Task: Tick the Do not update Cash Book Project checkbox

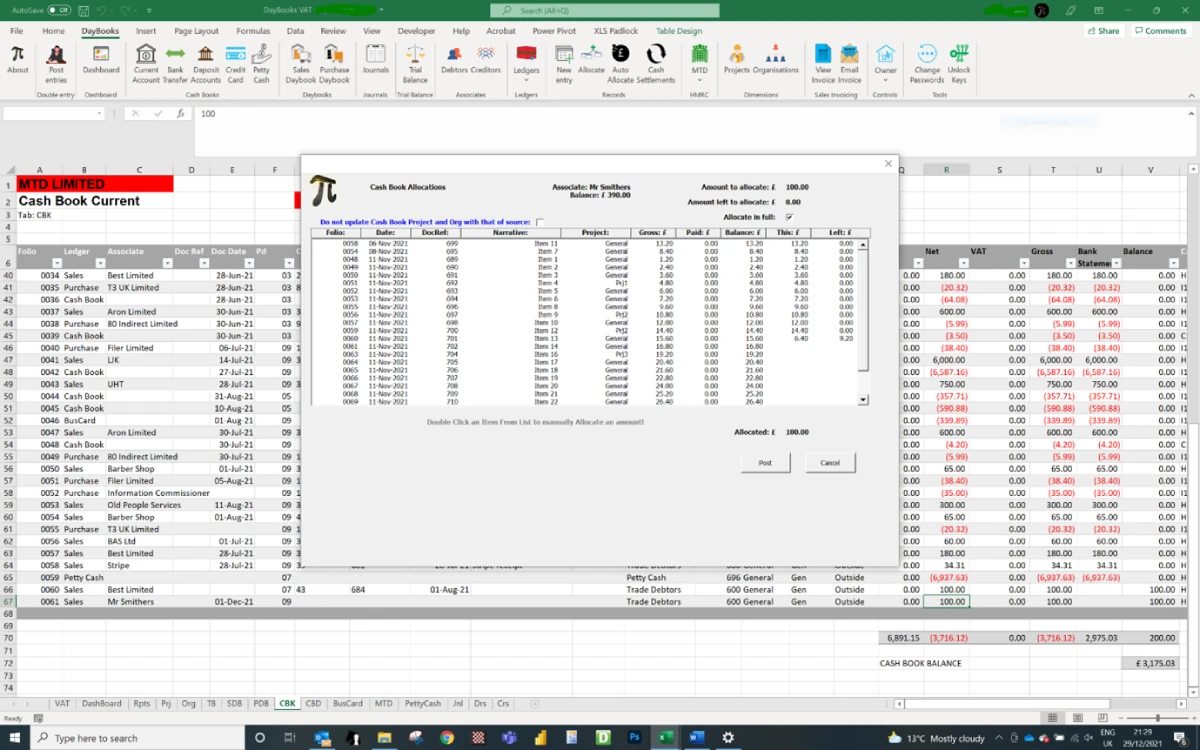Action: click(x=540, y=222)
